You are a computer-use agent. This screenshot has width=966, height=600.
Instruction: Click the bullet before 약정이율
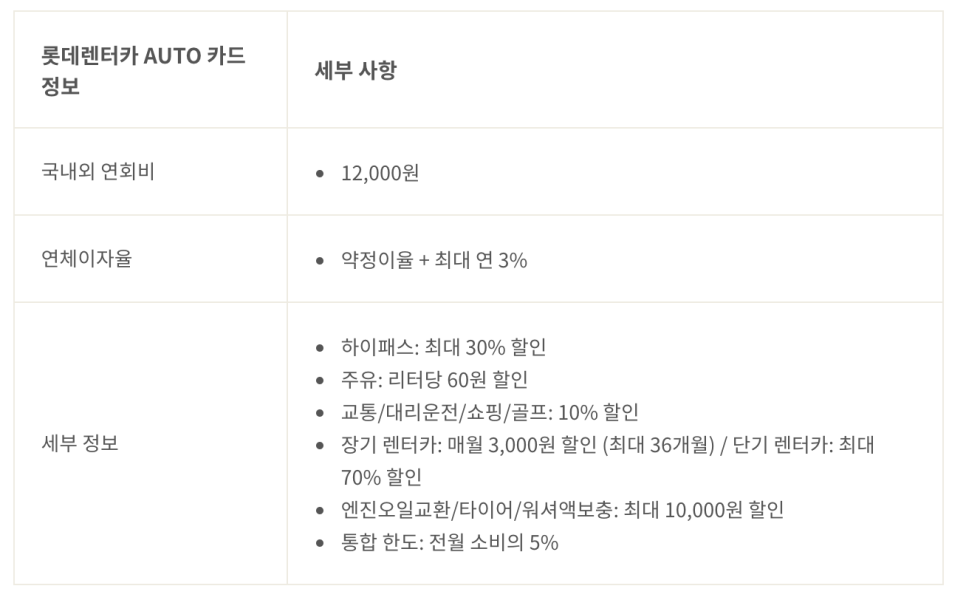[320, 261]
